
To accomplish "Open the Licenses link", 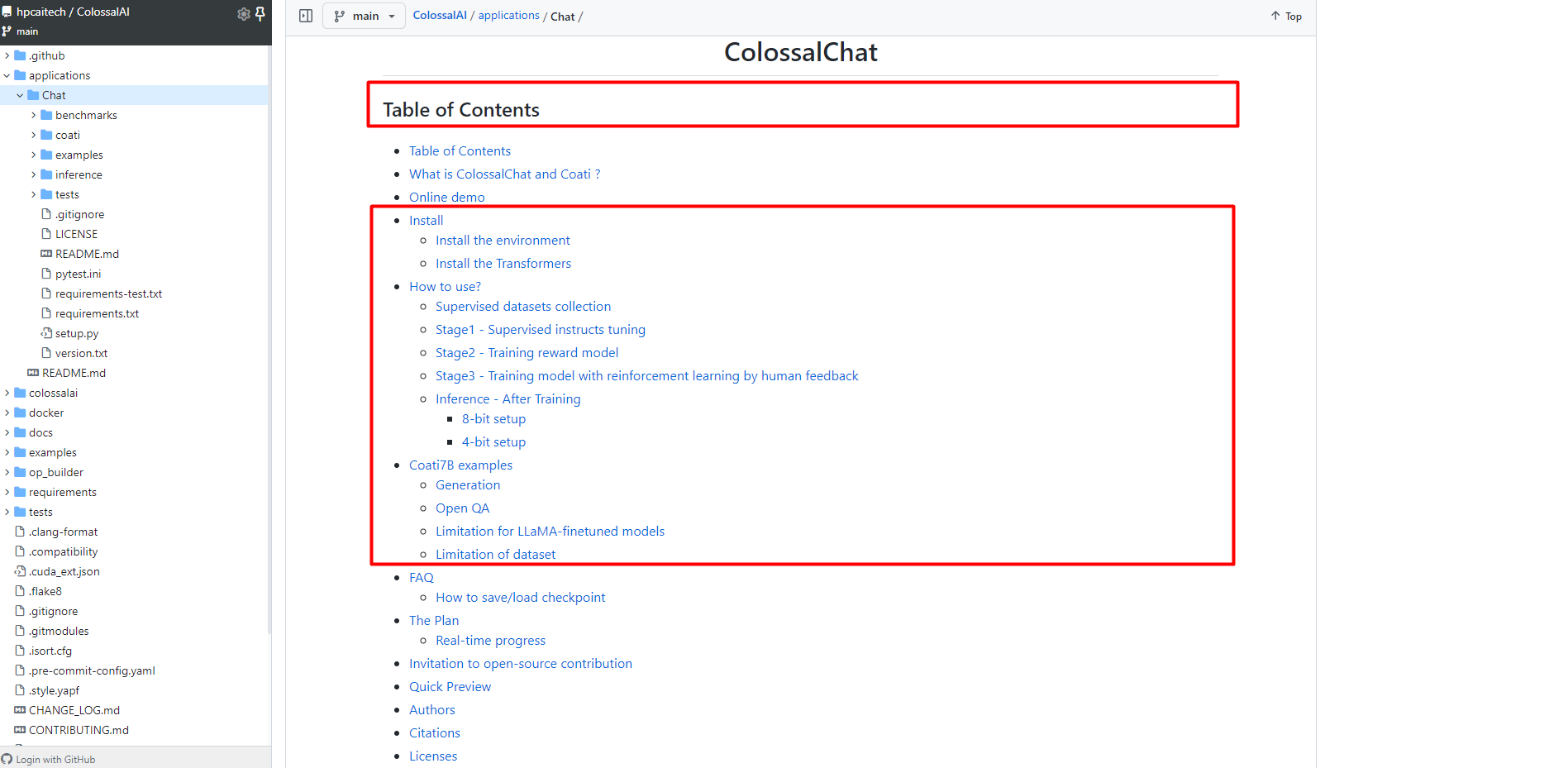I will [433, 756].
